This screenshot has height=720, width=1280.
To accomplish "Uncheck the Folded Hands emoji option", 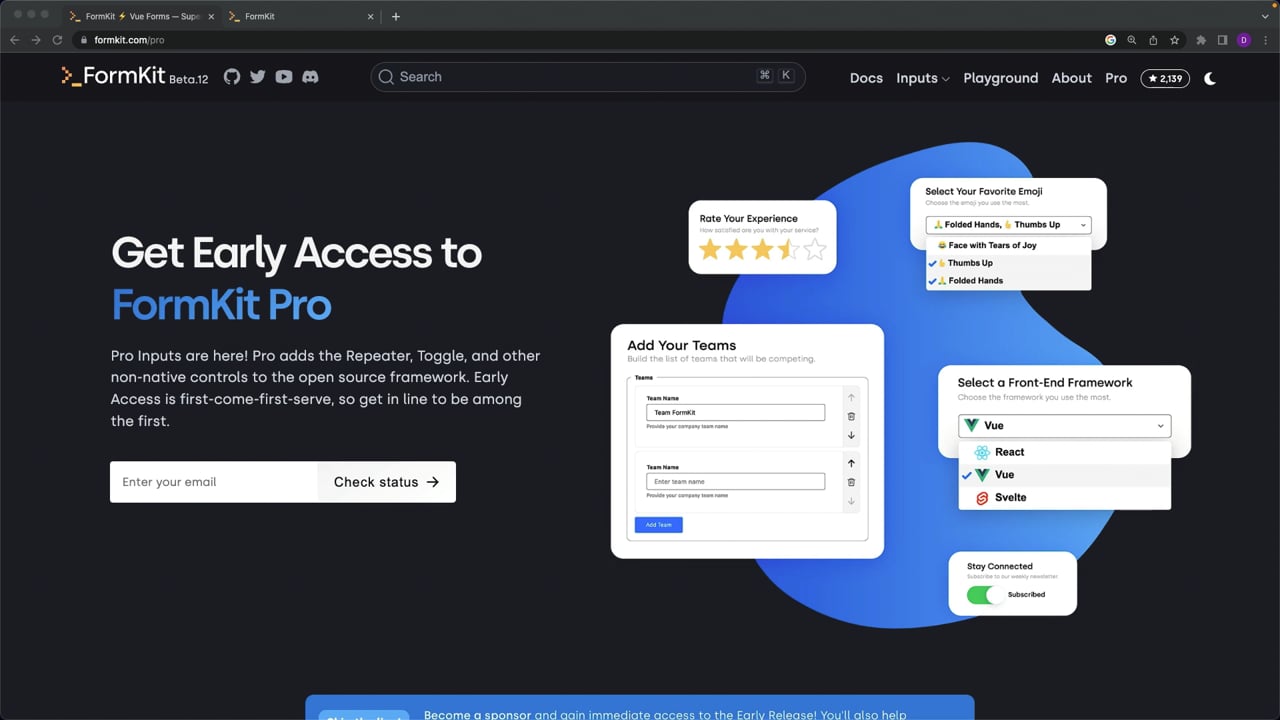I will pyautogui.click(x=1008, y=281).
